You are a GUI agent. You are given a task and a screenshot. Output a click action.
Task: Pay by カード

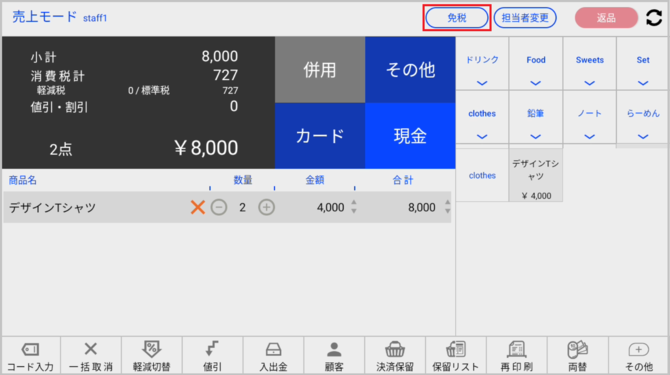pos(320,136)
